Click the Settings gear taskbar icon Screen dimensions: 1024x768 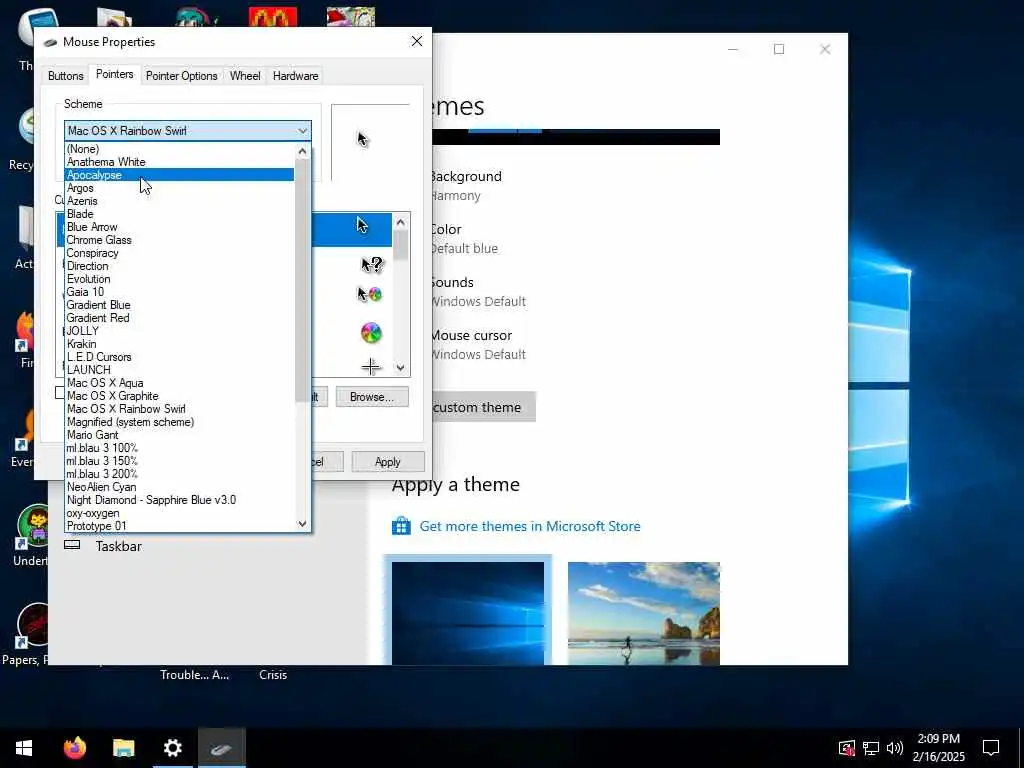tap(172, 748)
